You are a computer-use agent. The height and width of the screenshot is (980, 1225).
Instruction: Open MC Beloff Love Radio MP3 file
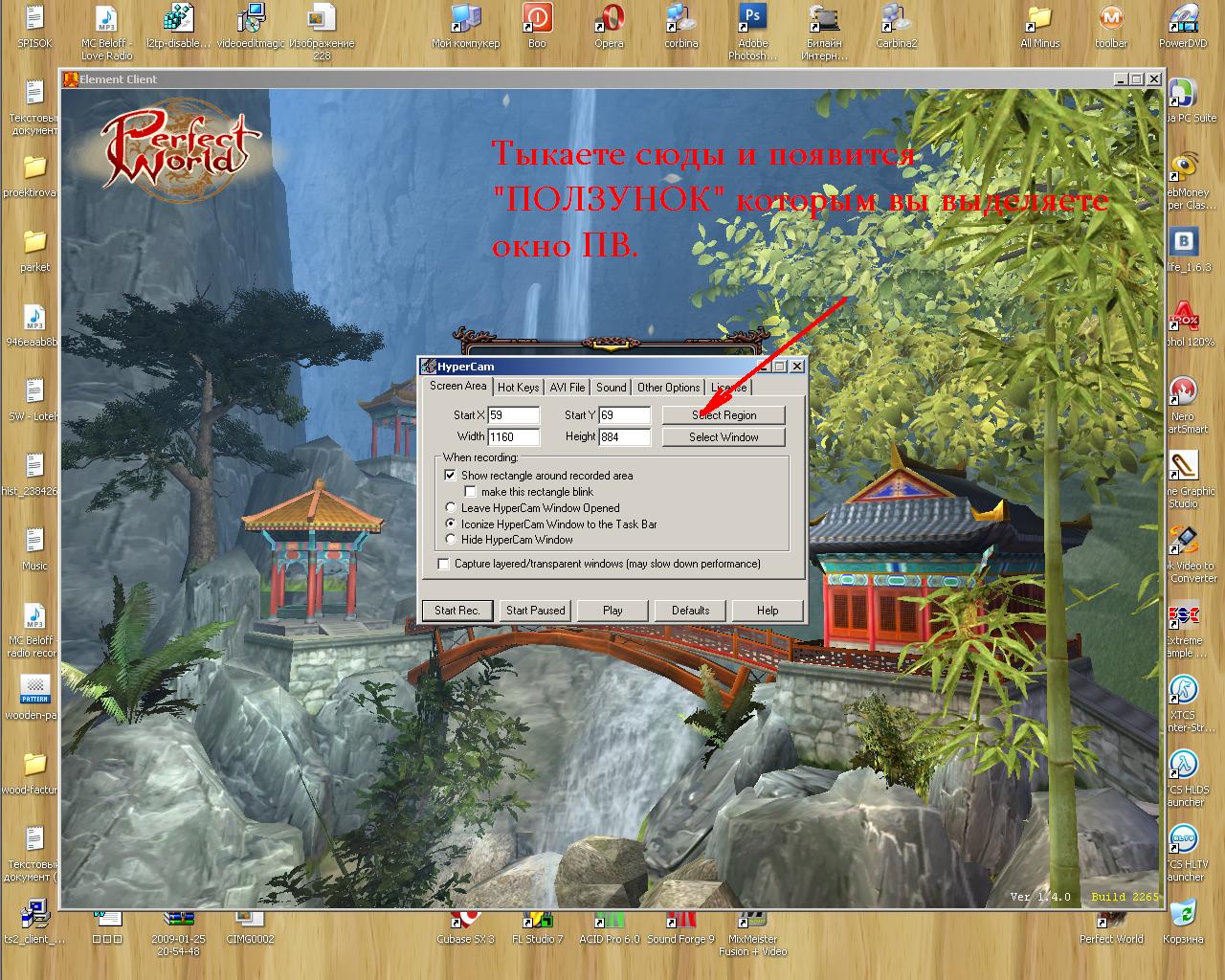(x=106, y=33)
